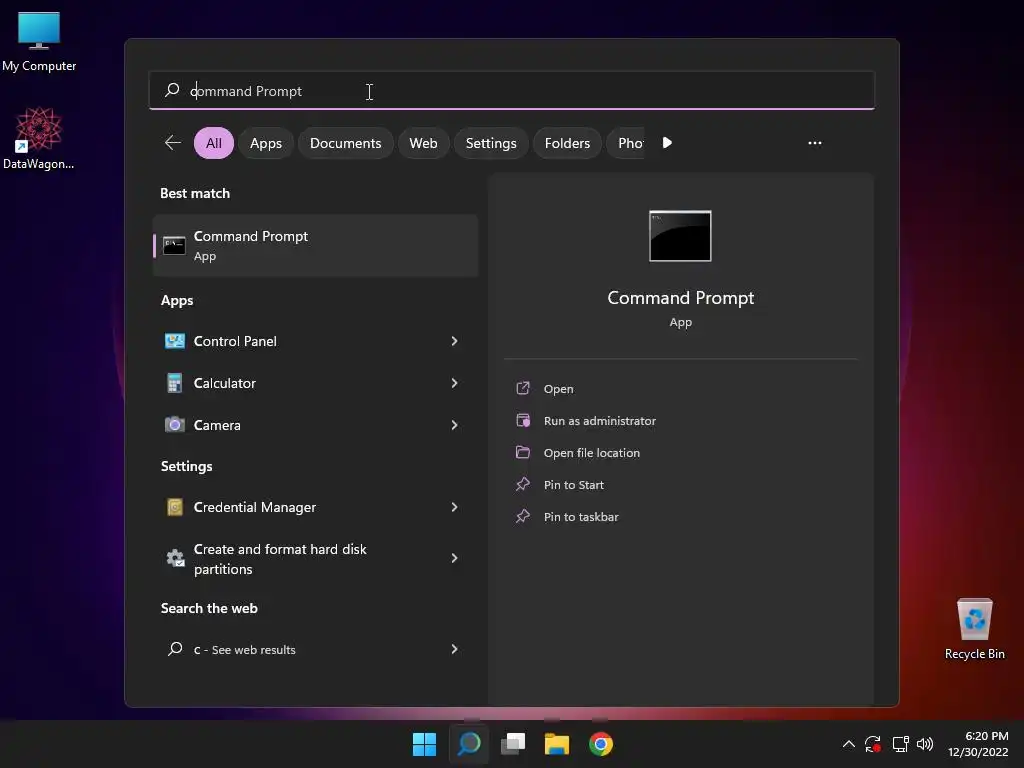Click the large Command Prompt preview thumbnail
This screenshot has height=768, width=1024.
pos(680,236)
